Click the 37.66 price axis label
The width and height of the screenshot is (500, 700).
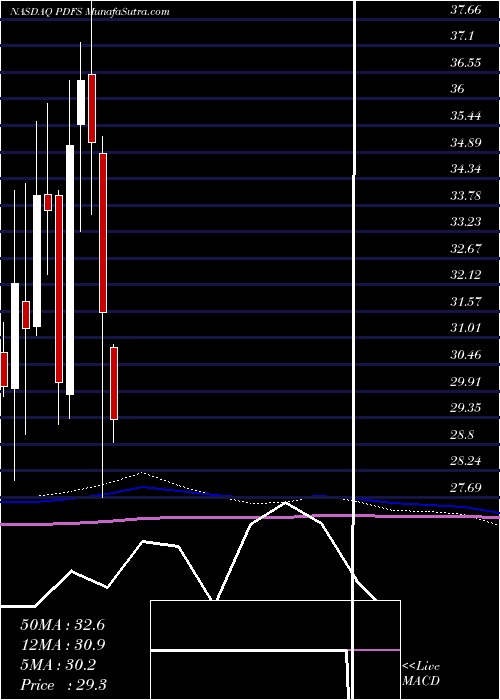click(x=466, y=10)
